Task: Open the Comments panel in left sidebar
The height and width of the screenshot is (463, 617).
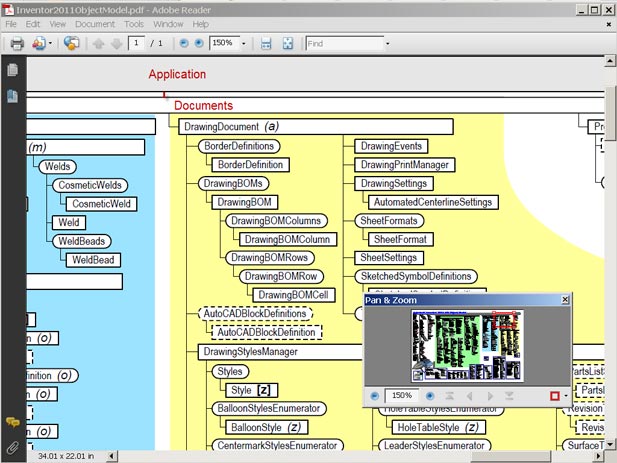Action: 12,424
